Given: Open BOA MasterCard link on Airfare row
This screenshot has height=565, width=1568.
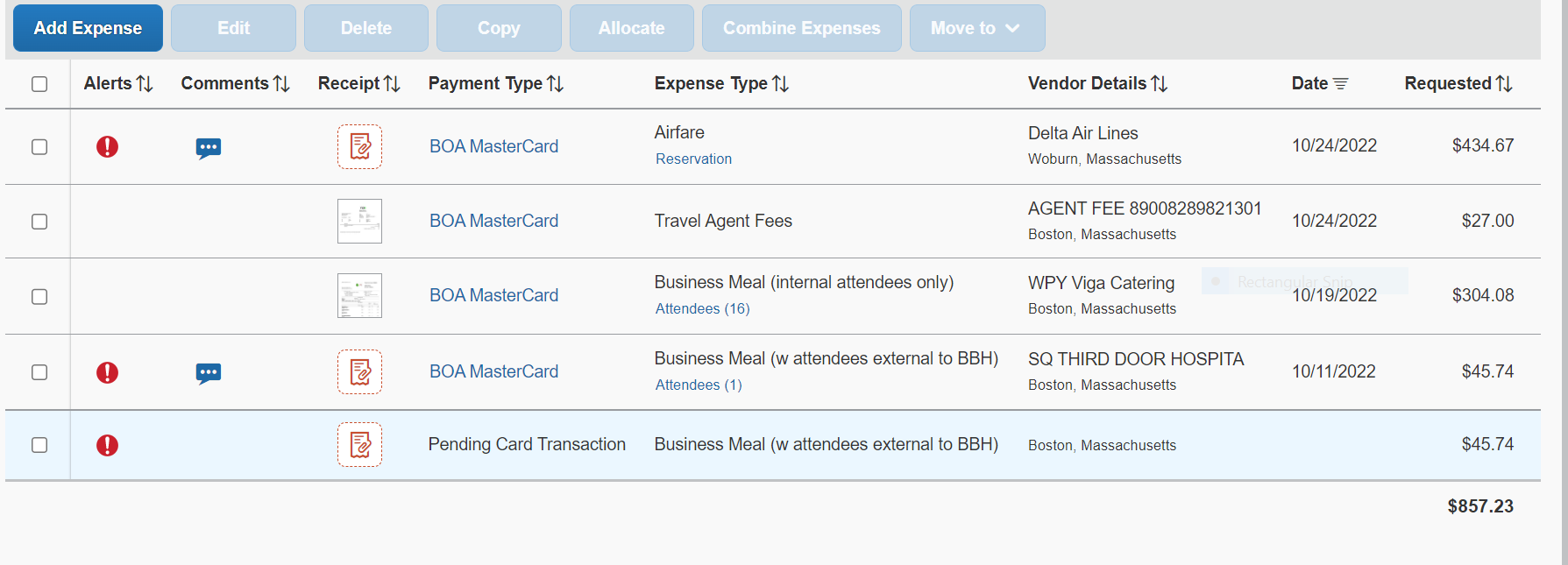Looking at the screenshot, I should click(493, 146).
